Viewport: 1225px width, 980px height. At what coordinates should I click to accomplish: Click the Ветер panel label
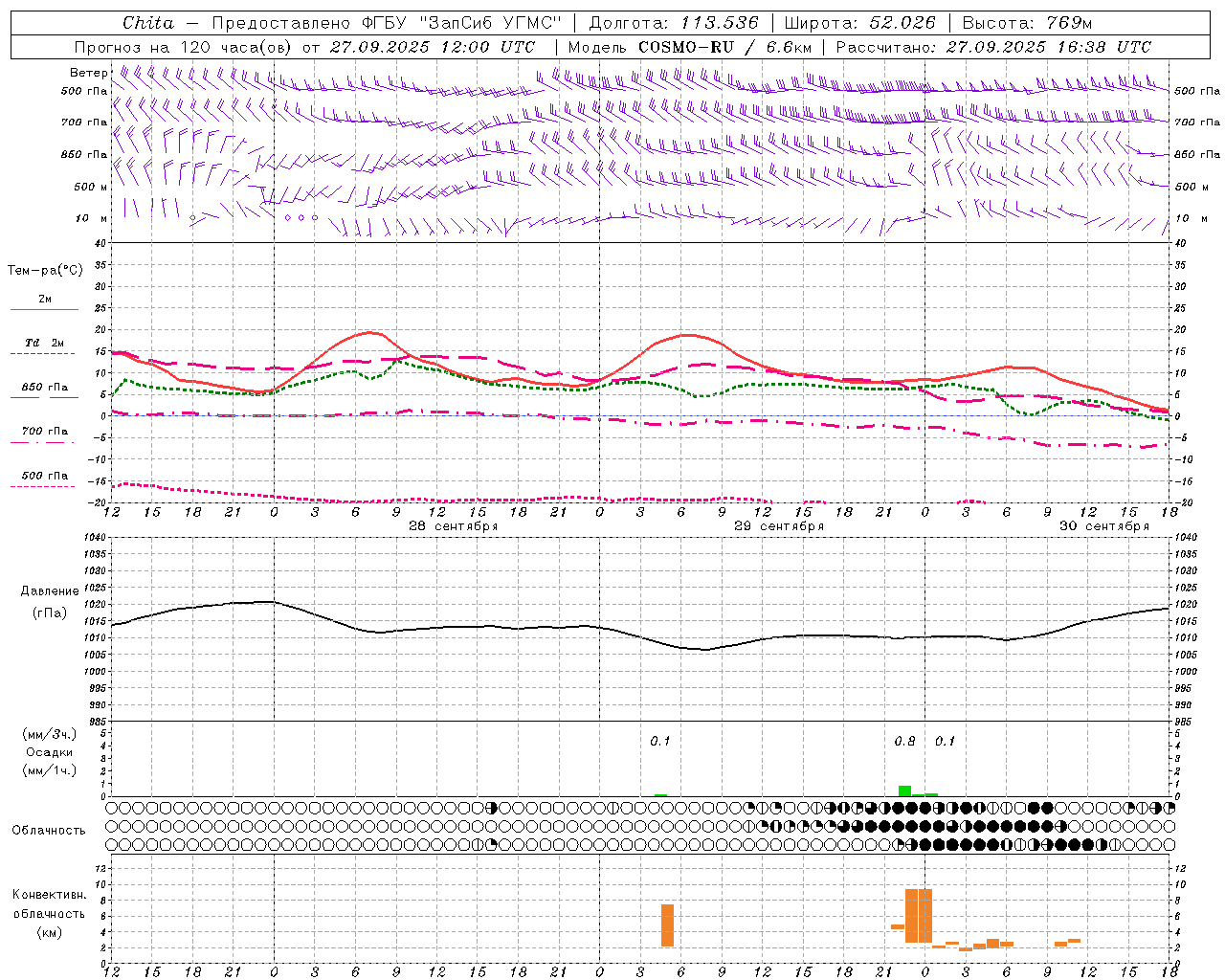click(x=89, y=73)
